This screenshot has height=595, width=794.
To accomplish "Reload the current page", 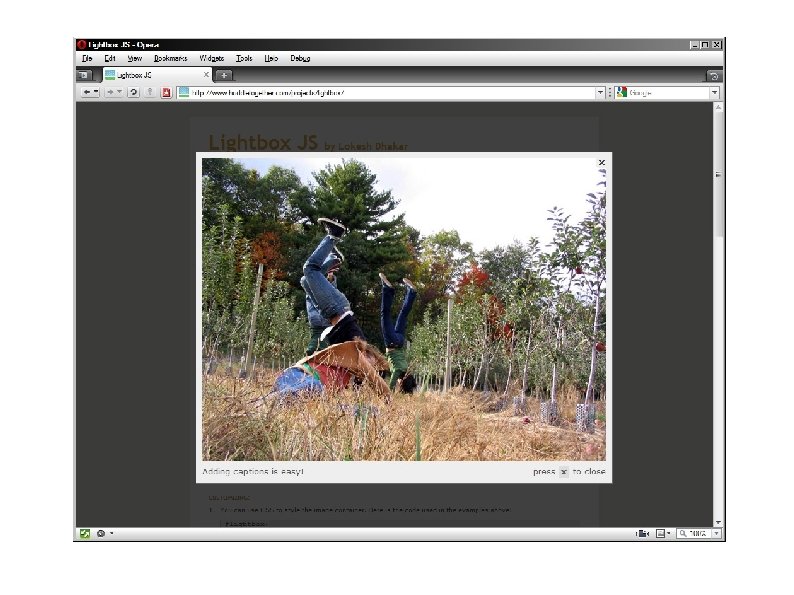I will point(133,92).
